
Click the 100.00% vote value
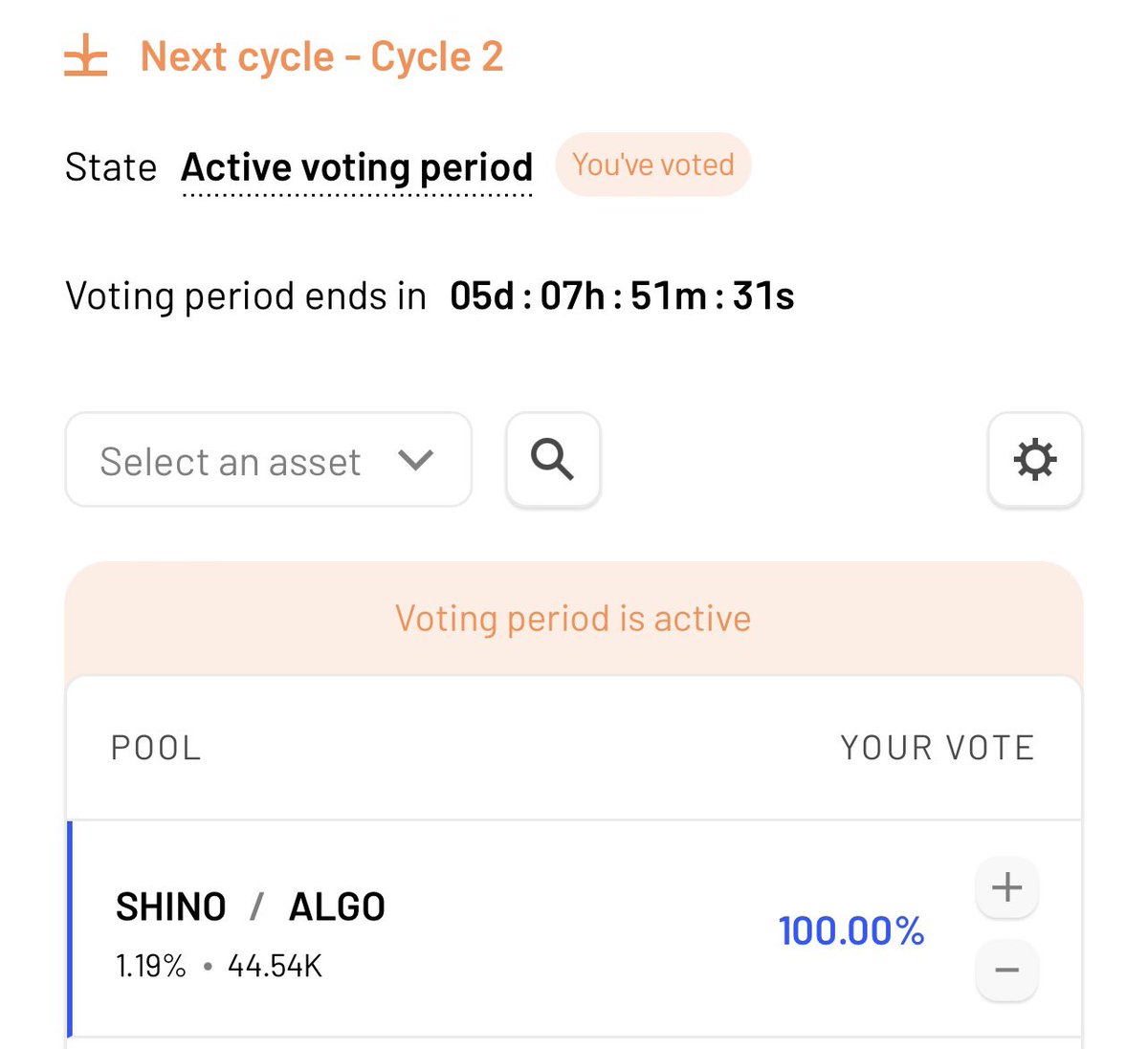tap(851, 930)
